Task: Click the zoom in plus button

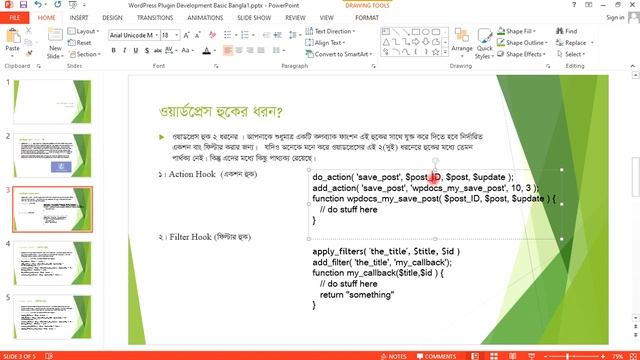Action: coord(602,356)
